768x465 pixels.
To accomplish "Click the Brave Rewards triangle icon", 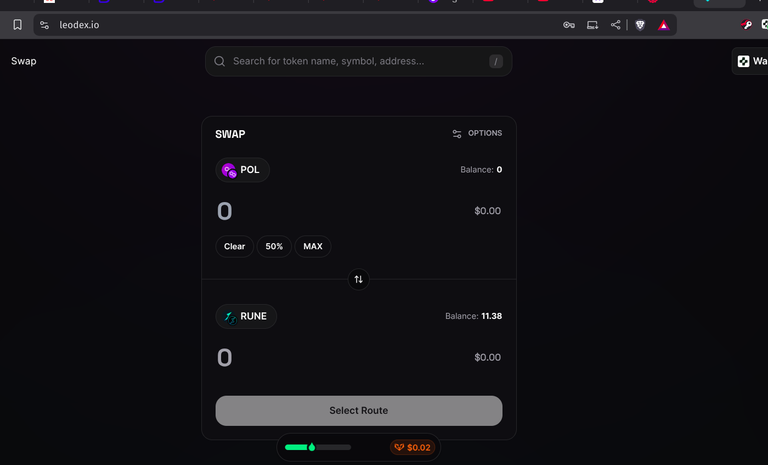I will [x=663, y=25].
